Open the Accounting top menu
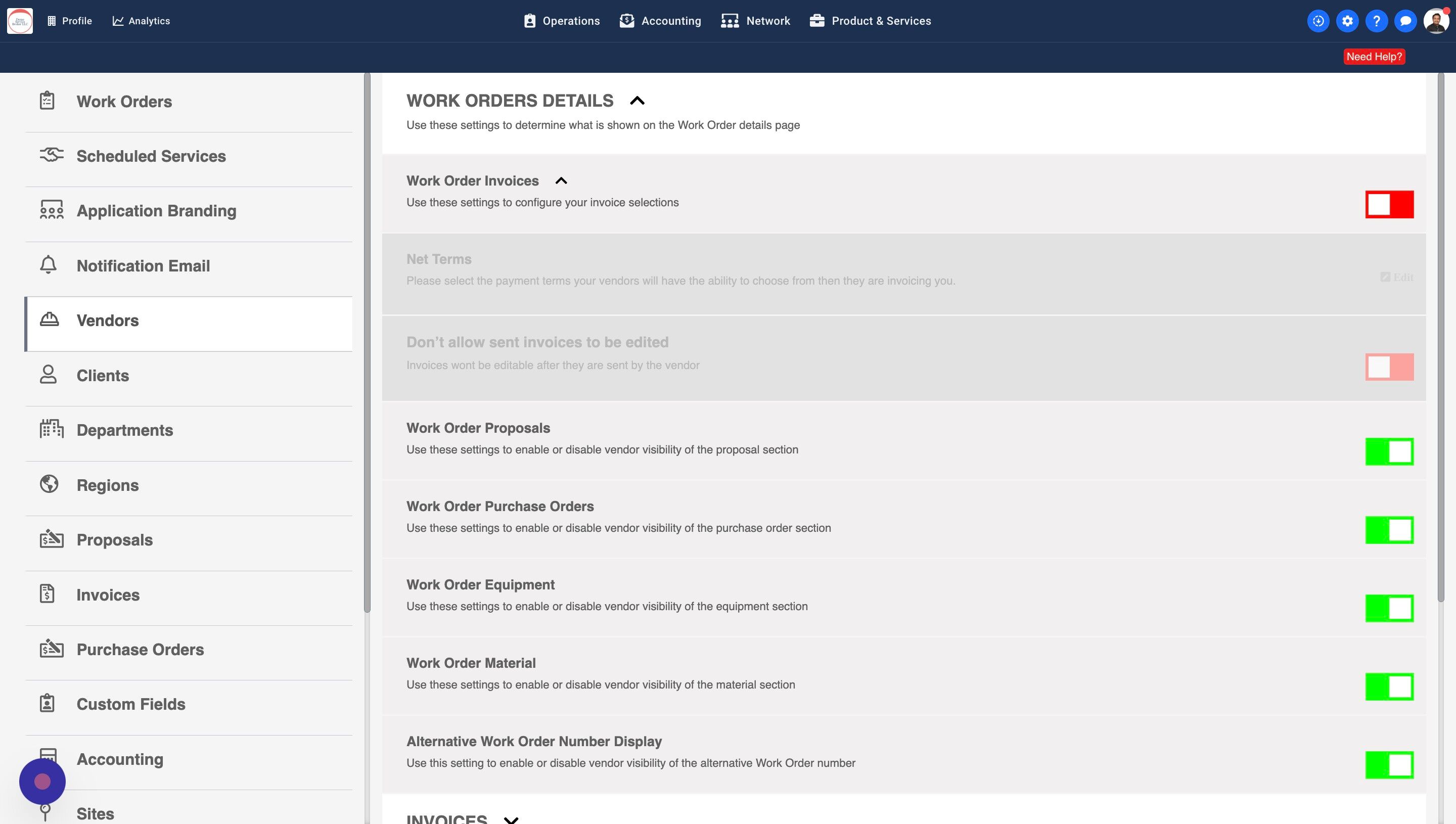 [x=660, y=21]
